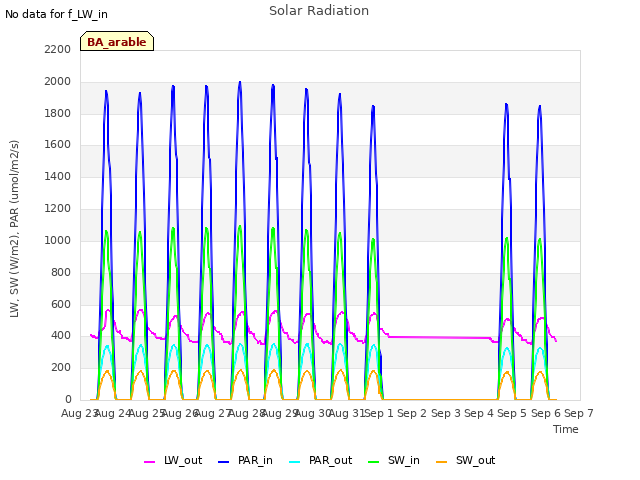
Task: Click the 1400 y-axis tick label
Action: click(x=58, y=176)
